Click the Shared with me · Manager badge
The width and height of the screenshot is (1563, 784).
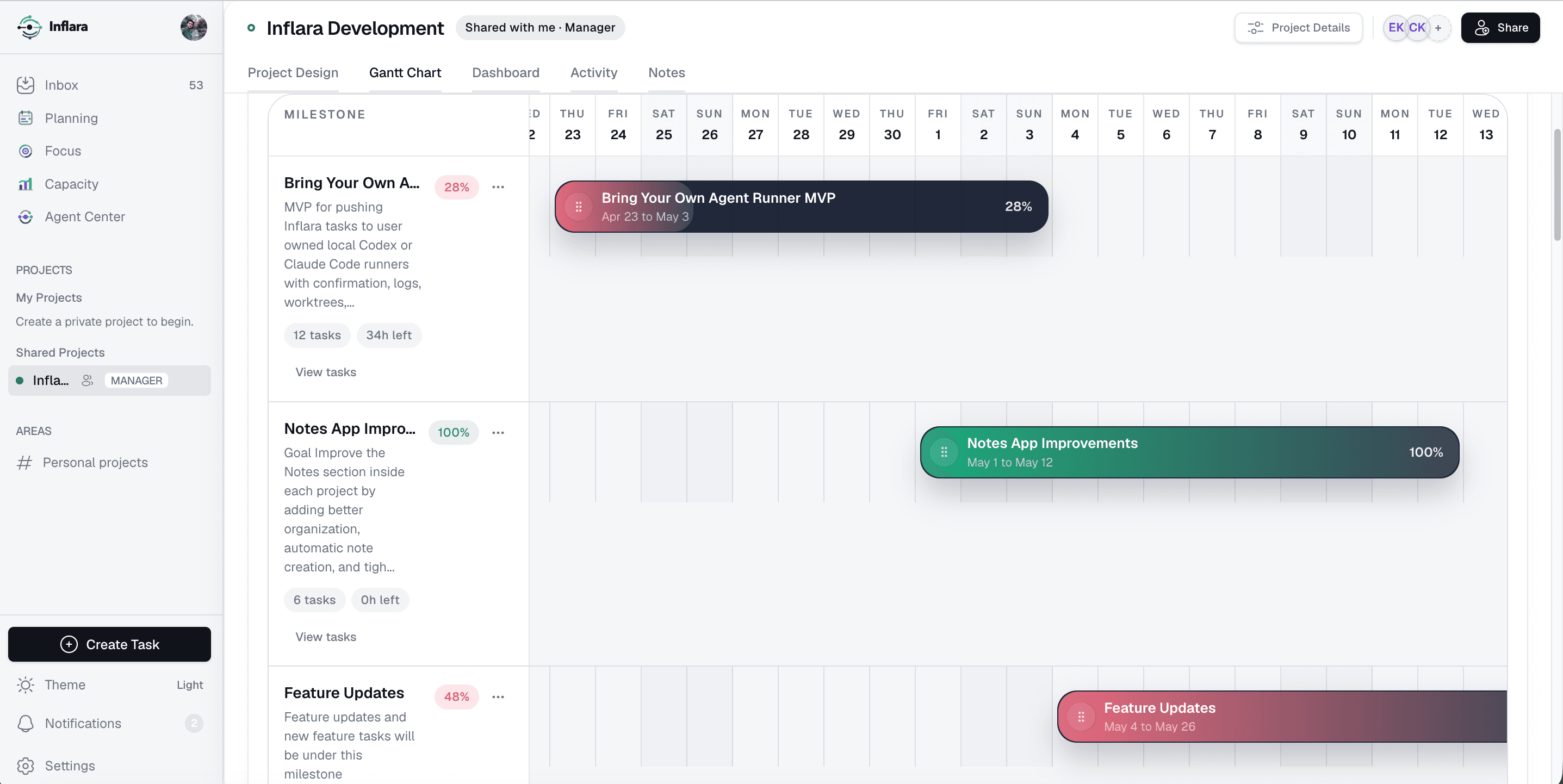coord(539,27)
